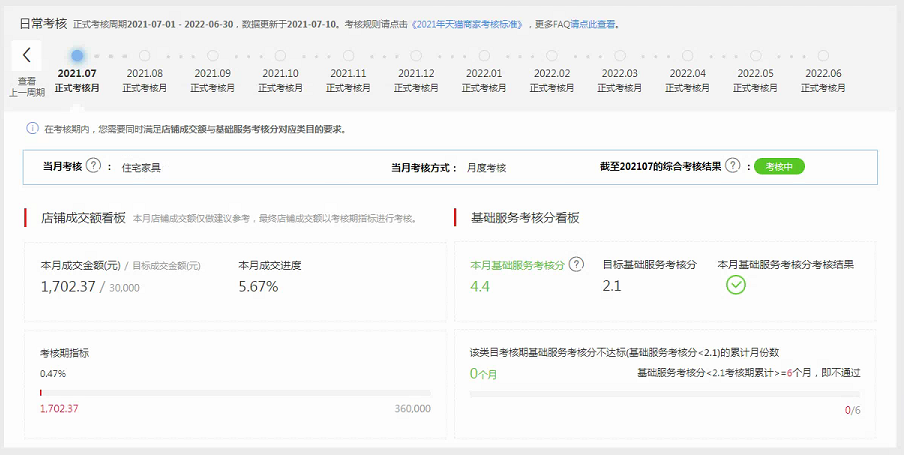Click the 月度考核 assessment method text
The height and width of the screenshot is (455, 904).
click(x=487, y=168)
